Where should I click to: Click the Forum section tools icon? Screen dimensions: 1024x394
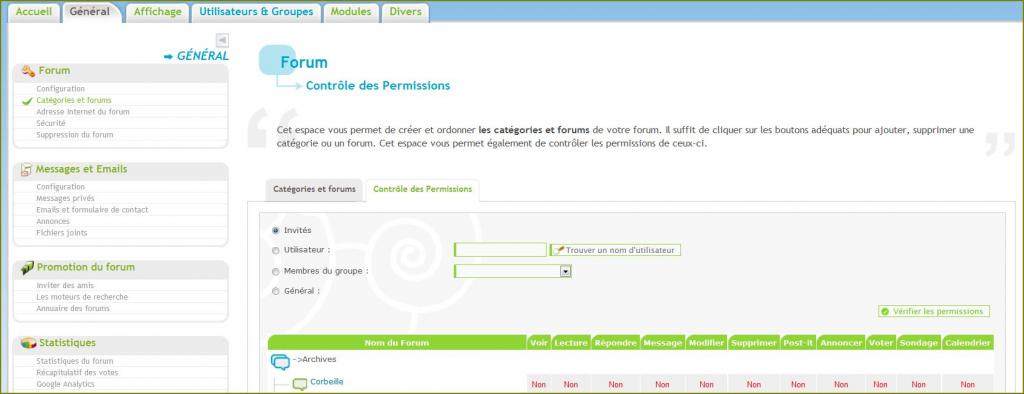pos(28,71)
